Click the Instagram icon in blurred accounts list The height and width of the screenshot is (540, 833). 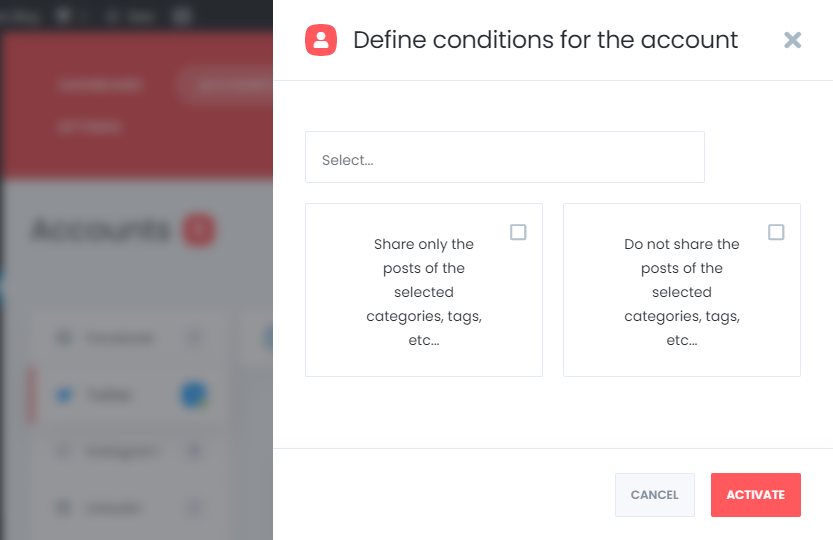pos(64,452)
